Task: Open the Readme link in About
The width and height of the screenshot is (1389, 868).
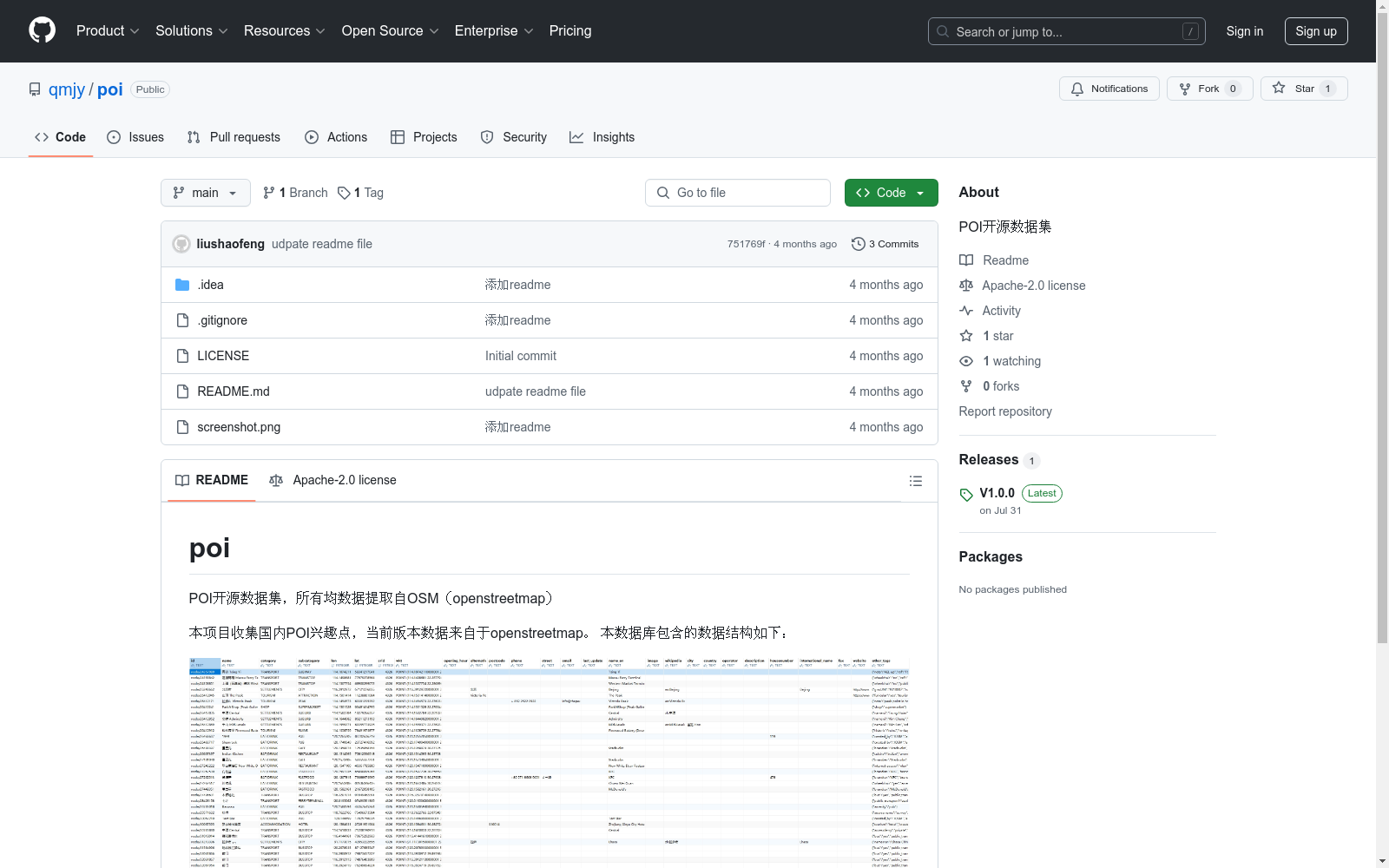Action: (993, 260)
